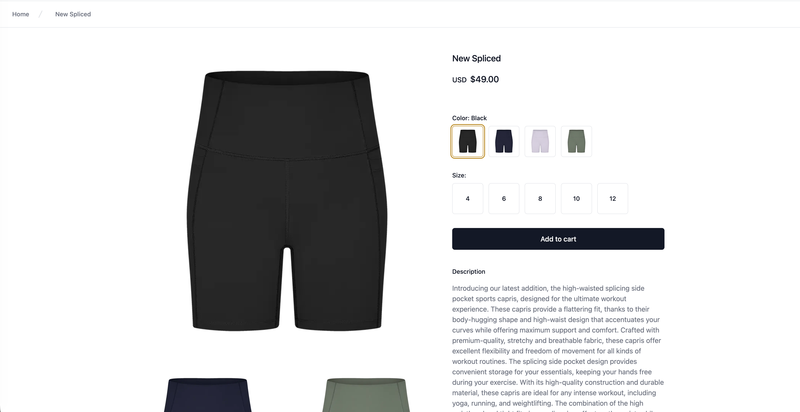
Task: Click the Color: Black label
Action: click(469, 118)
